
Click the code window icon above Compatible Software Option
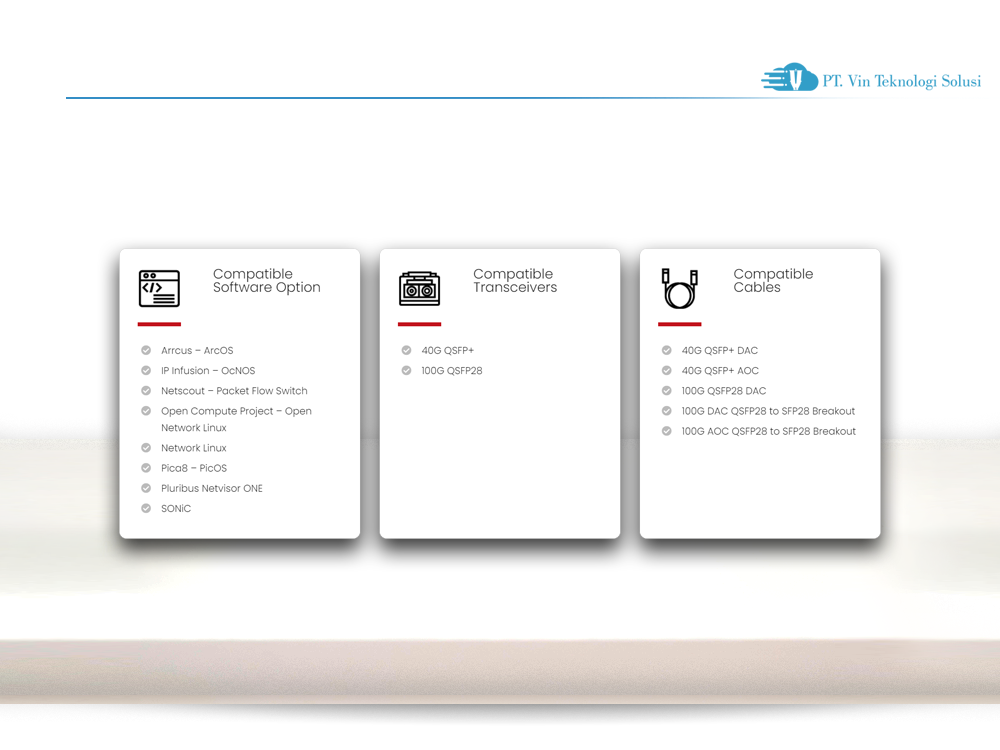159,288
